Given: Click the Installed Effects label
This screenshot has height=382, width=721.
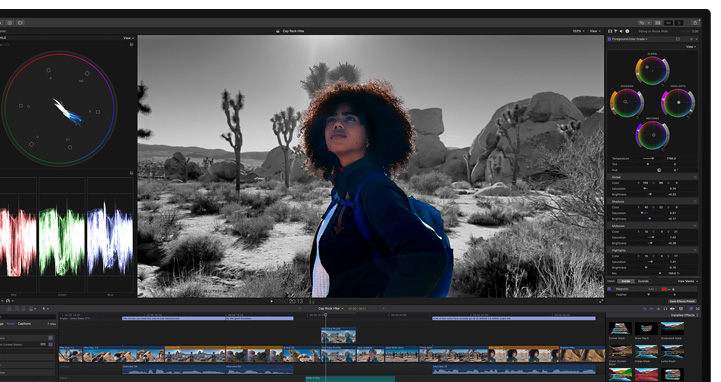Looking at the screenshot, I should (x=682, y=315).
